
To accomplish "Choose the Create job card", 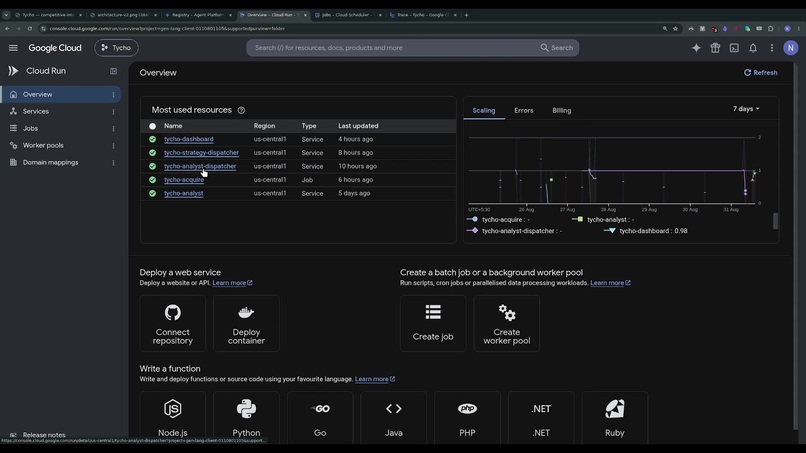I will click(433, 323).
